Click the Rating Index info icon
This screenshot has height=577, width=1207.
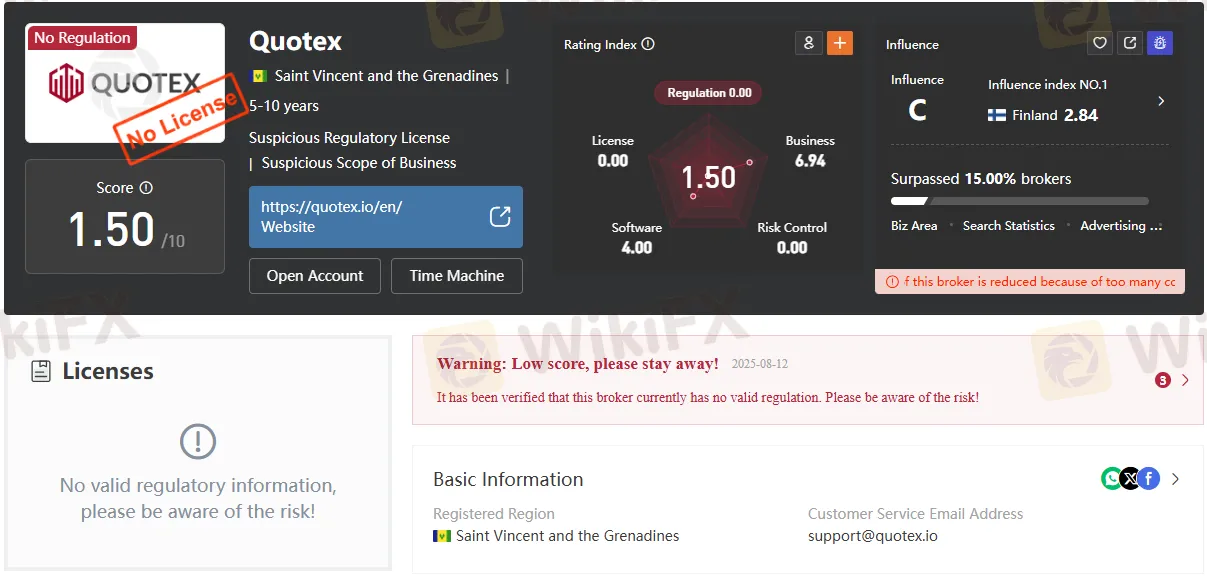pos(648,44)
